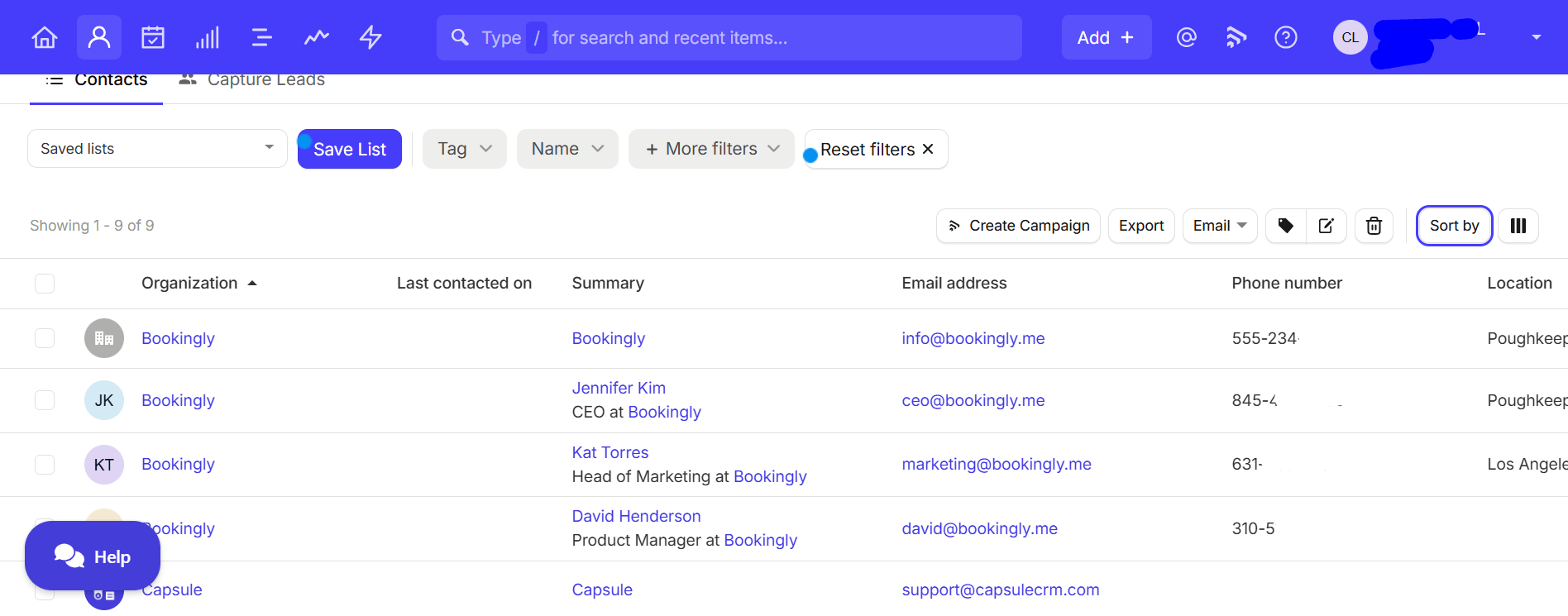Open the Calendar and tasks icon
The height and width of the screenshot is (616, 1568).
[x=153, y=37]
